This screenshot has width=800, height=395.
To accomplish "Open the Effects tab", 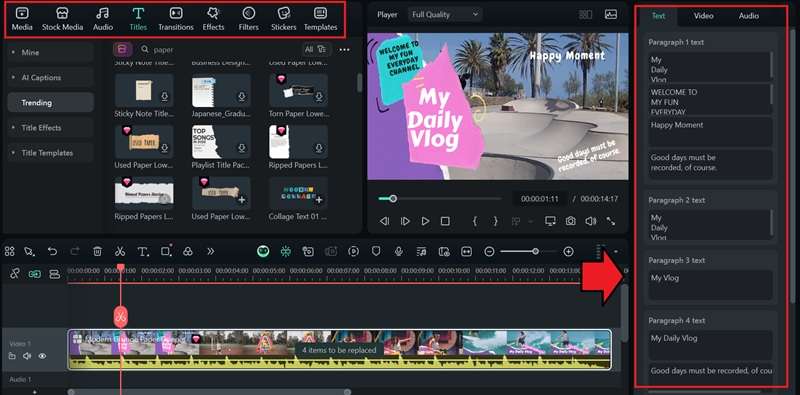I will [x=213, y=19].
